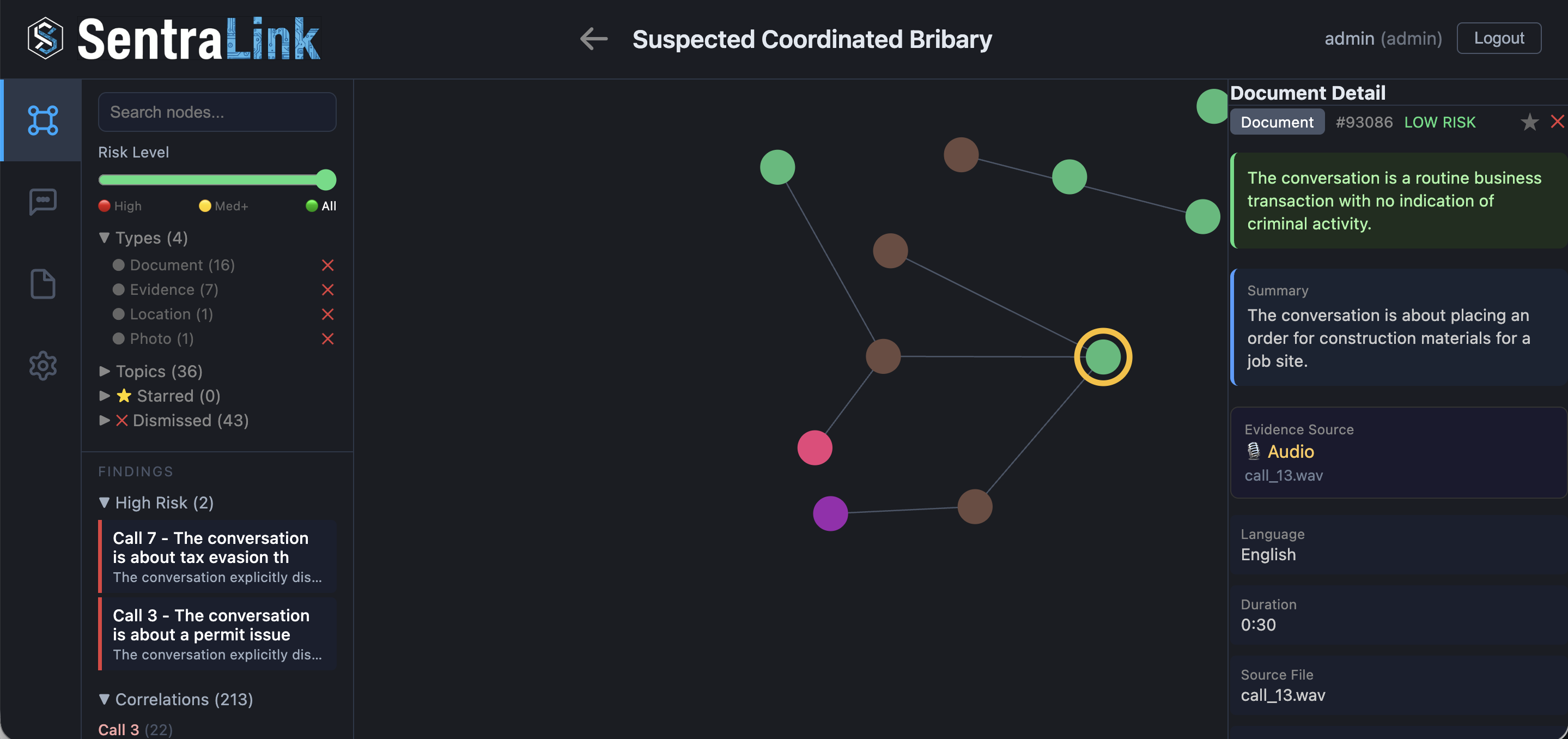Viewport: 1568px width, 739px height.
Task: Remove the Document type filter
Action: (327, 265)
